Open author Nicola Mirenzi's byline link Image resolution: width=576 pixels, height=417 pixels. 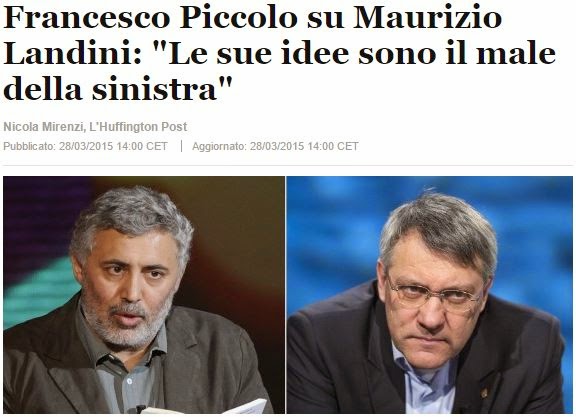43,127
